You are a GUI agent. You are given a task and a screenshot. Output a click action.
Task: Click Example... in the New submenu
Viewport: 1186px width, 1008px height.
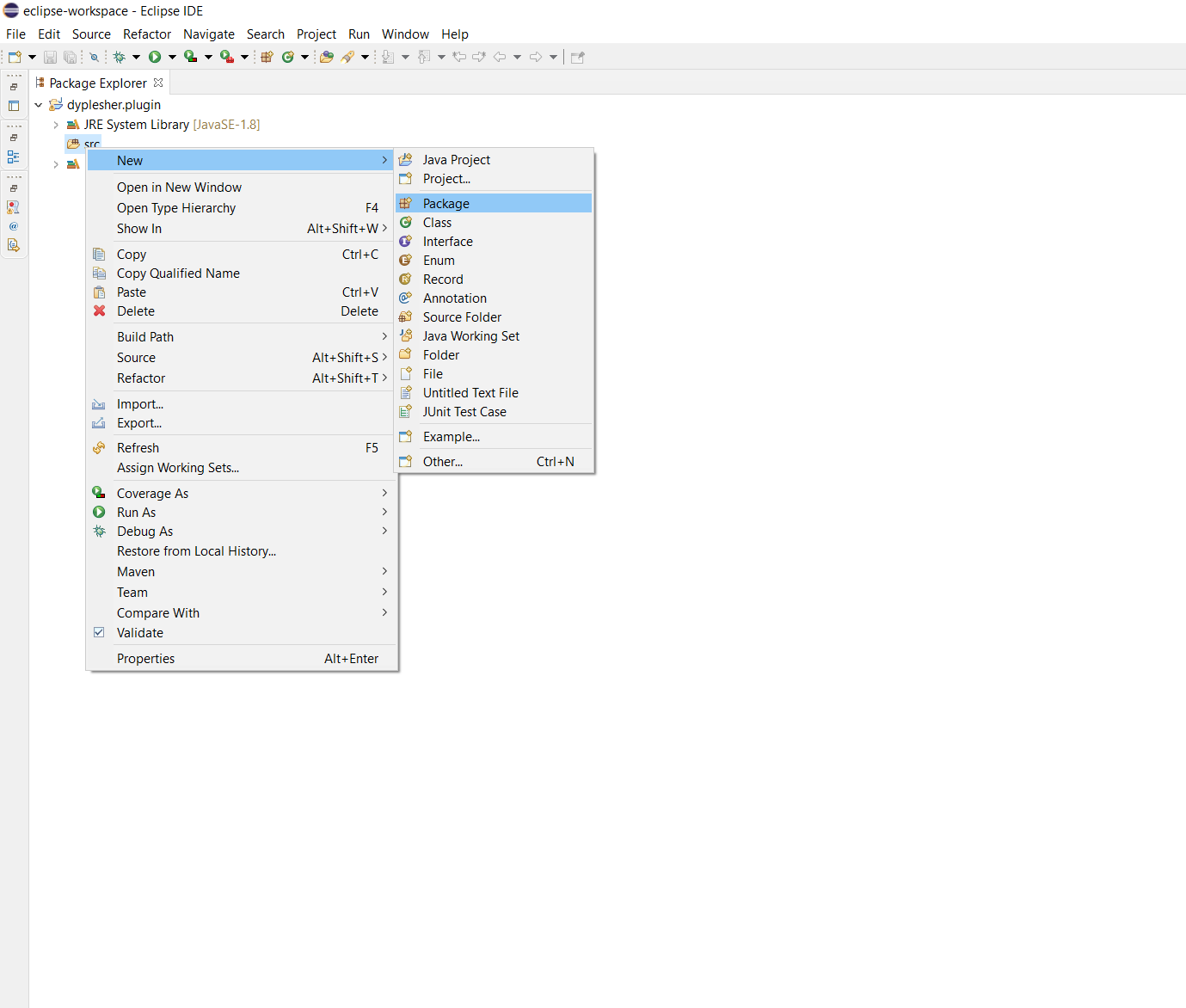494,437
